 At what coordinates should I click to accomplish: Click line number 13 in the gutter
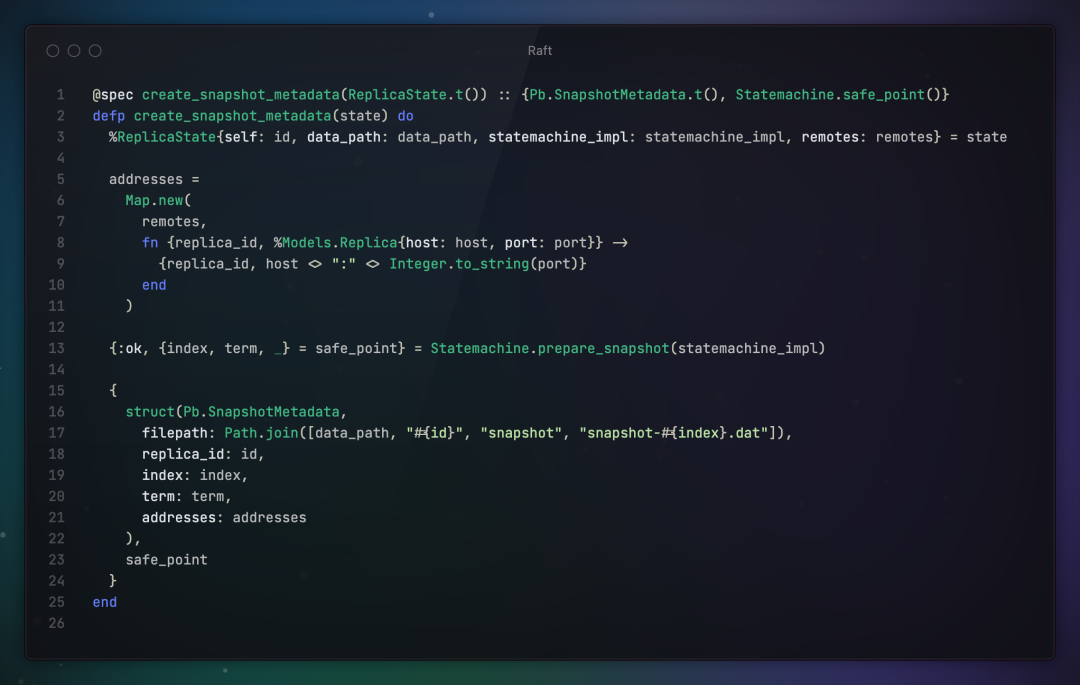56,348
